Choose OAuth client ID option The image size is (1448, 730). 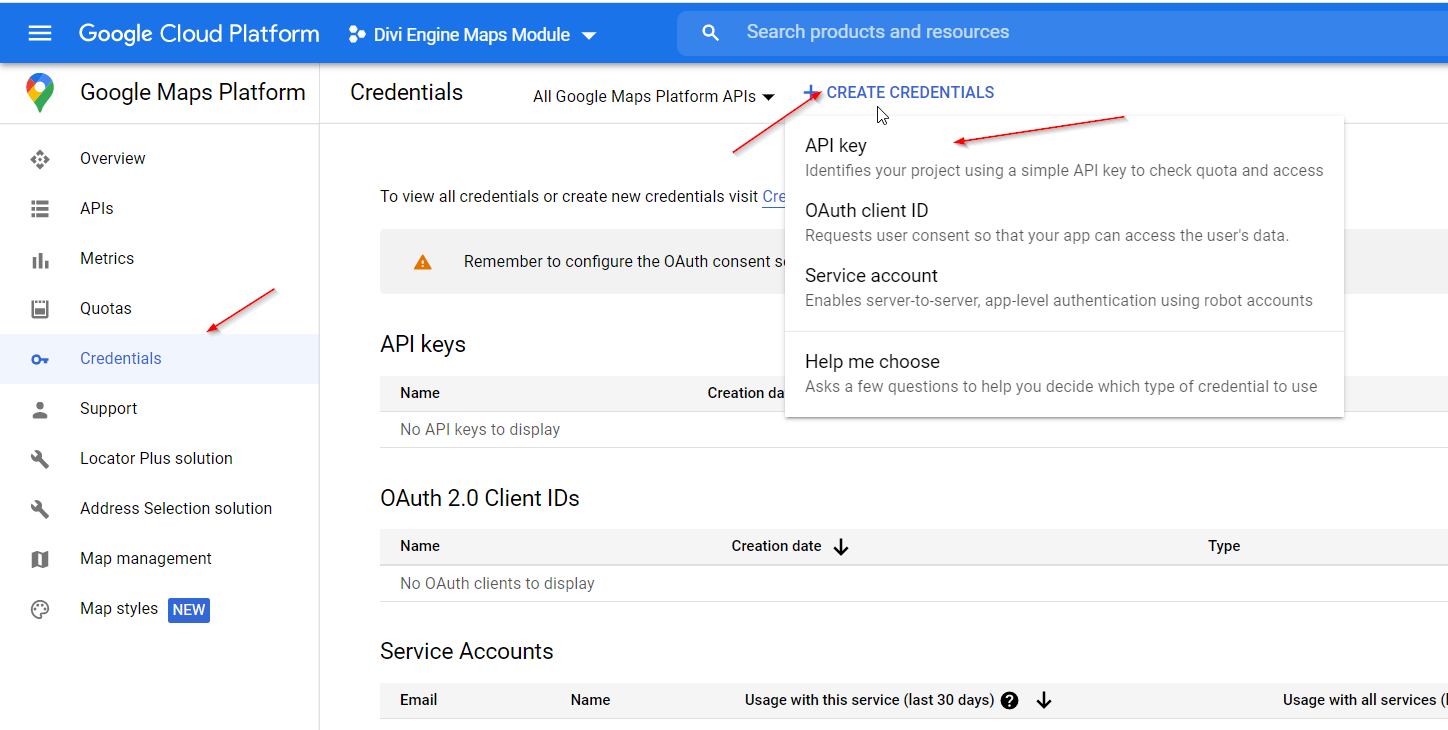(866, 211)
